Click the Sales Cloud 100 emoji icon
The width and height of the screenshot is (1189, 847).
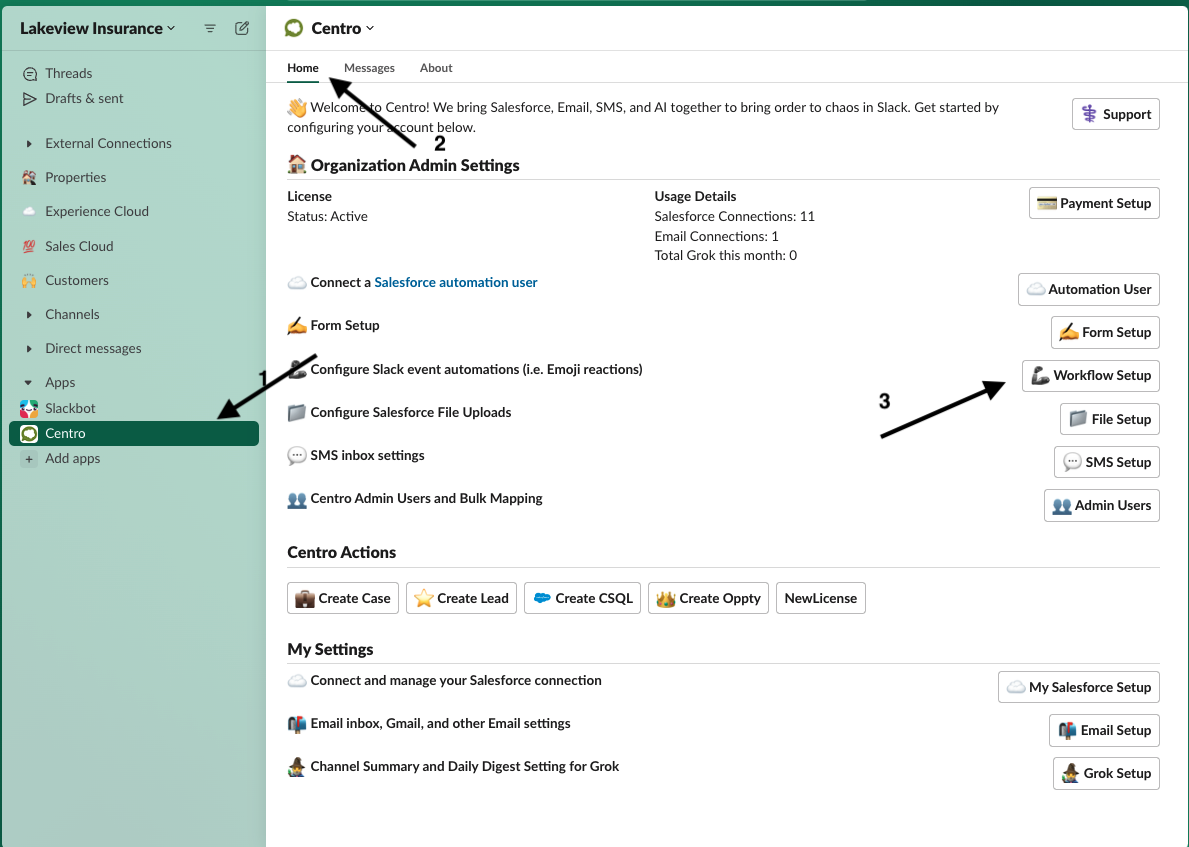29,246
